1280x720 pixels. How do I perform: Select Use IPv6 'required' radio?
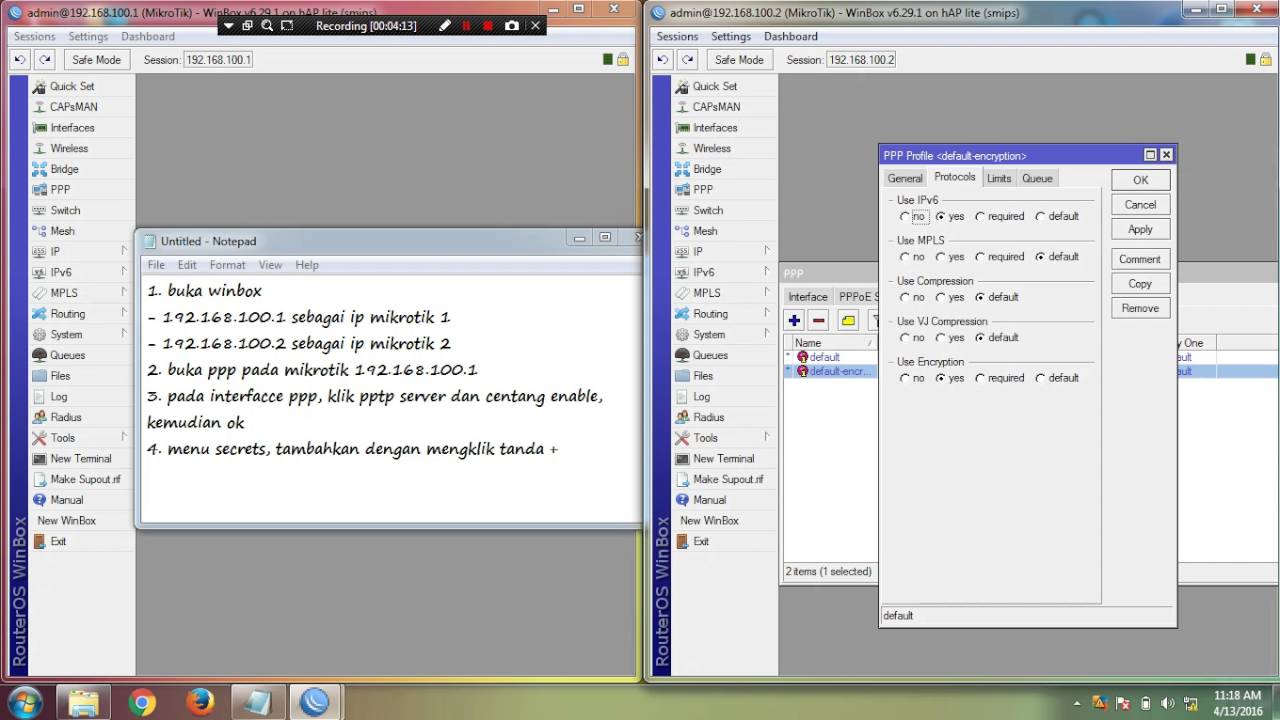980,217
